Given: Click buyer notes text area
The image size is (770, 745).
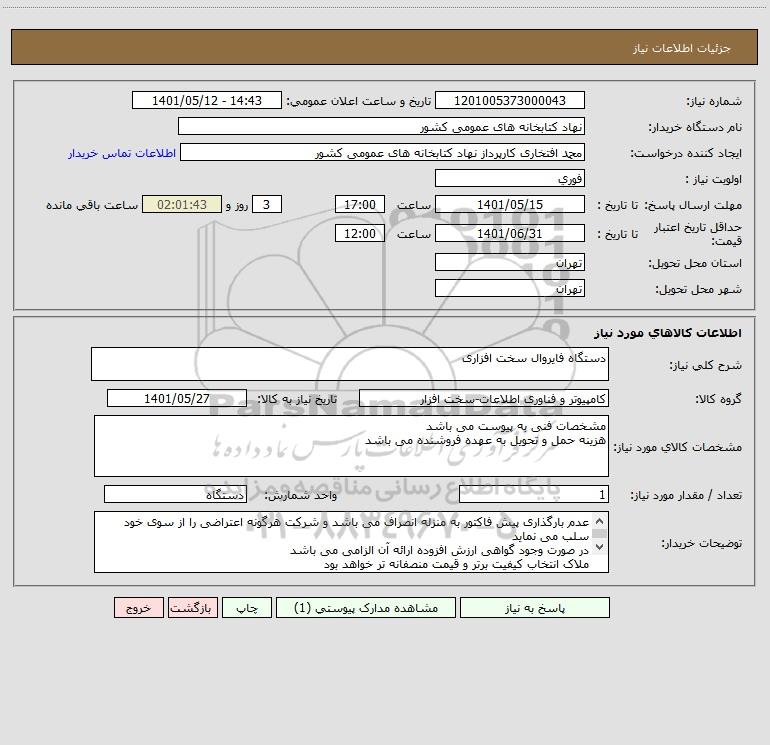Looking at the screenshot, I should 351,542.
